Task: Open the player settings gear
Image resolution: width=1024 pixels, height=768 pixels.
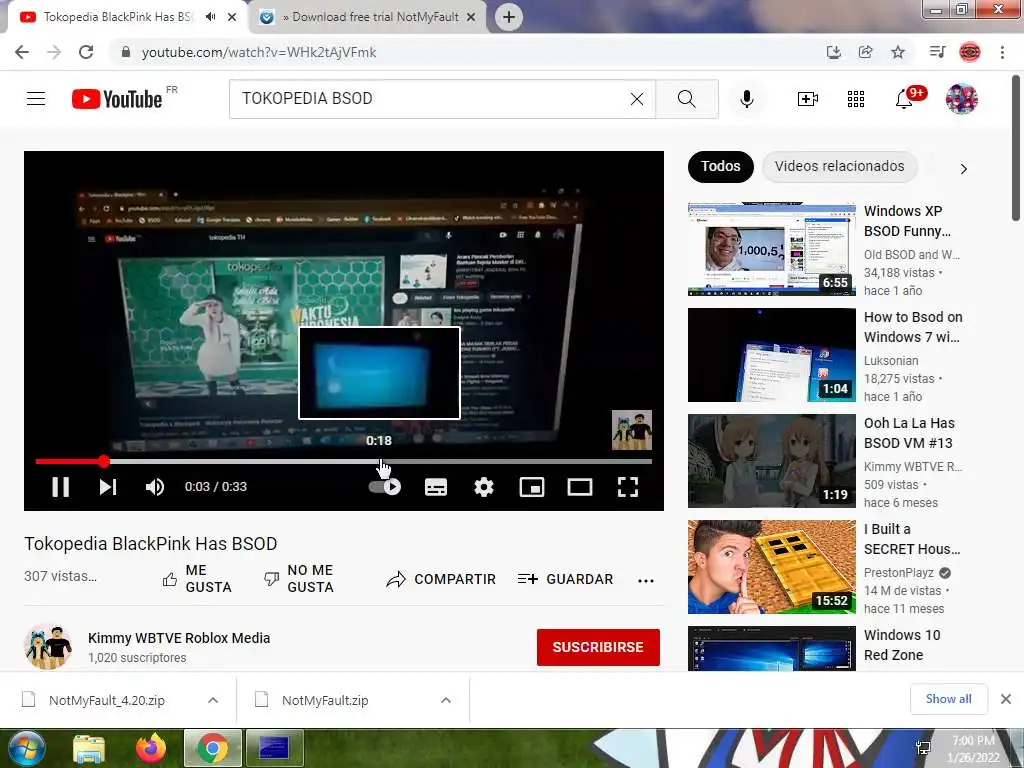Action: [x=484, y=487]
